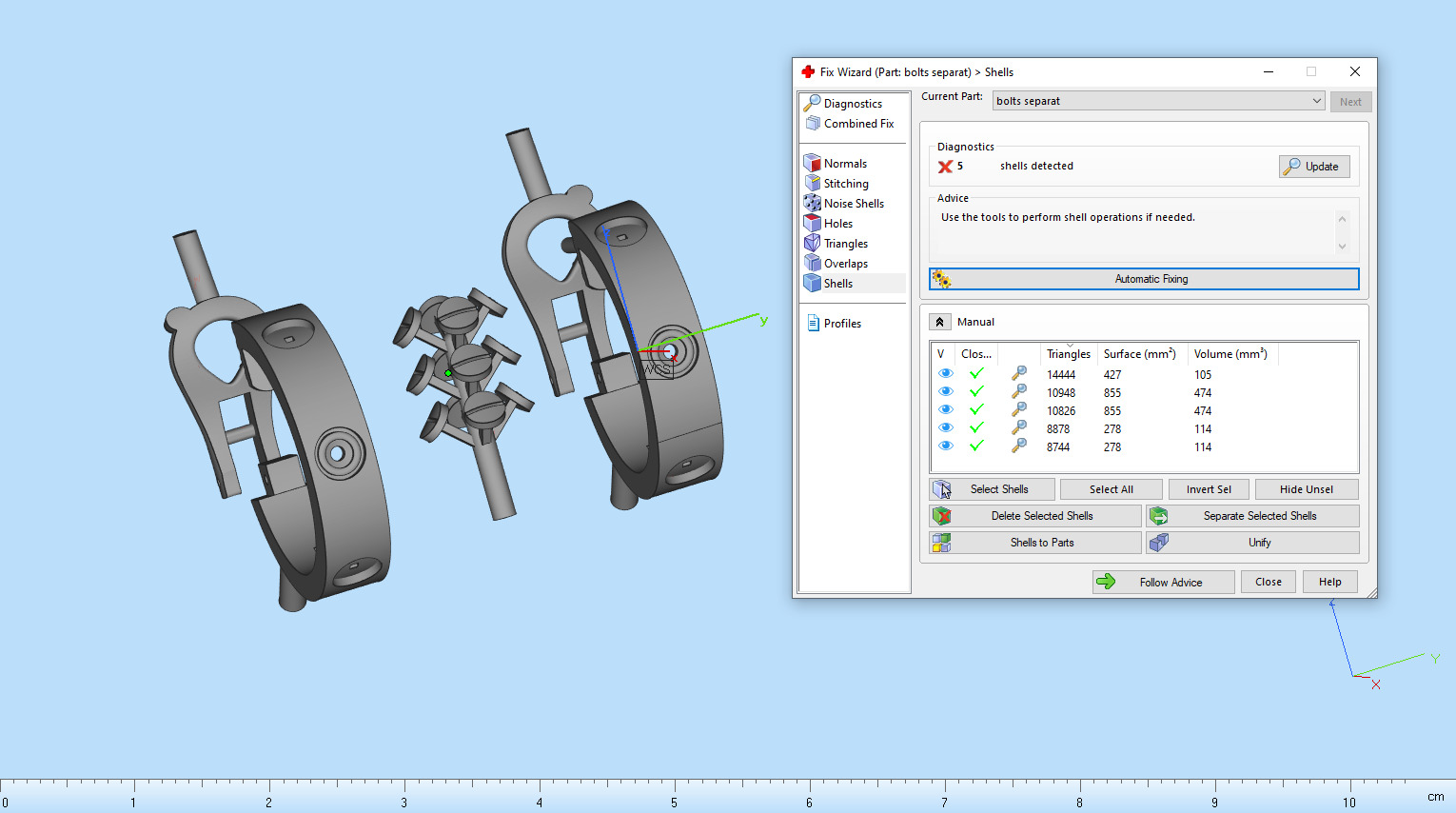This screenshot has height=813, width=1456.
Task: Sort shells by Volume column header
Action: pyautogui.click(x=1232, y=353)
